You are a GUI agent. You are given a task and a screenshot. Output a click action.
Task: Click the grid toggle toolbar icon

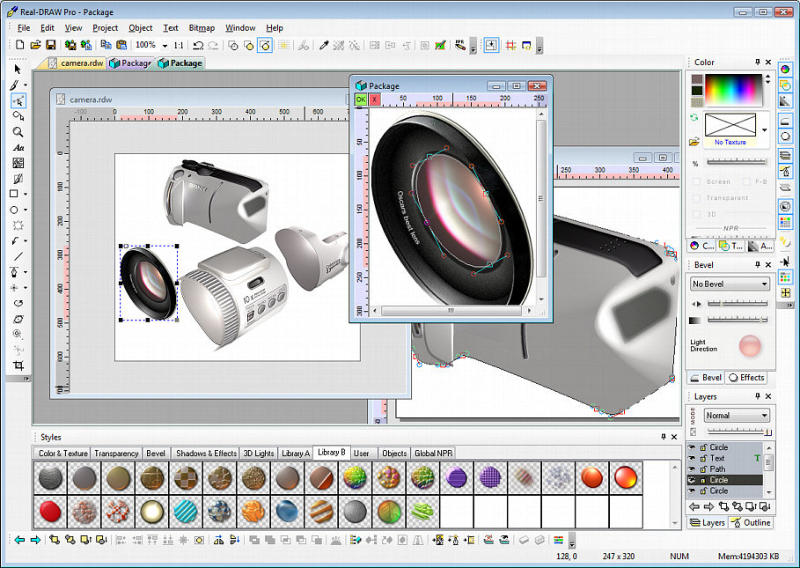click(x=511, y=45)
